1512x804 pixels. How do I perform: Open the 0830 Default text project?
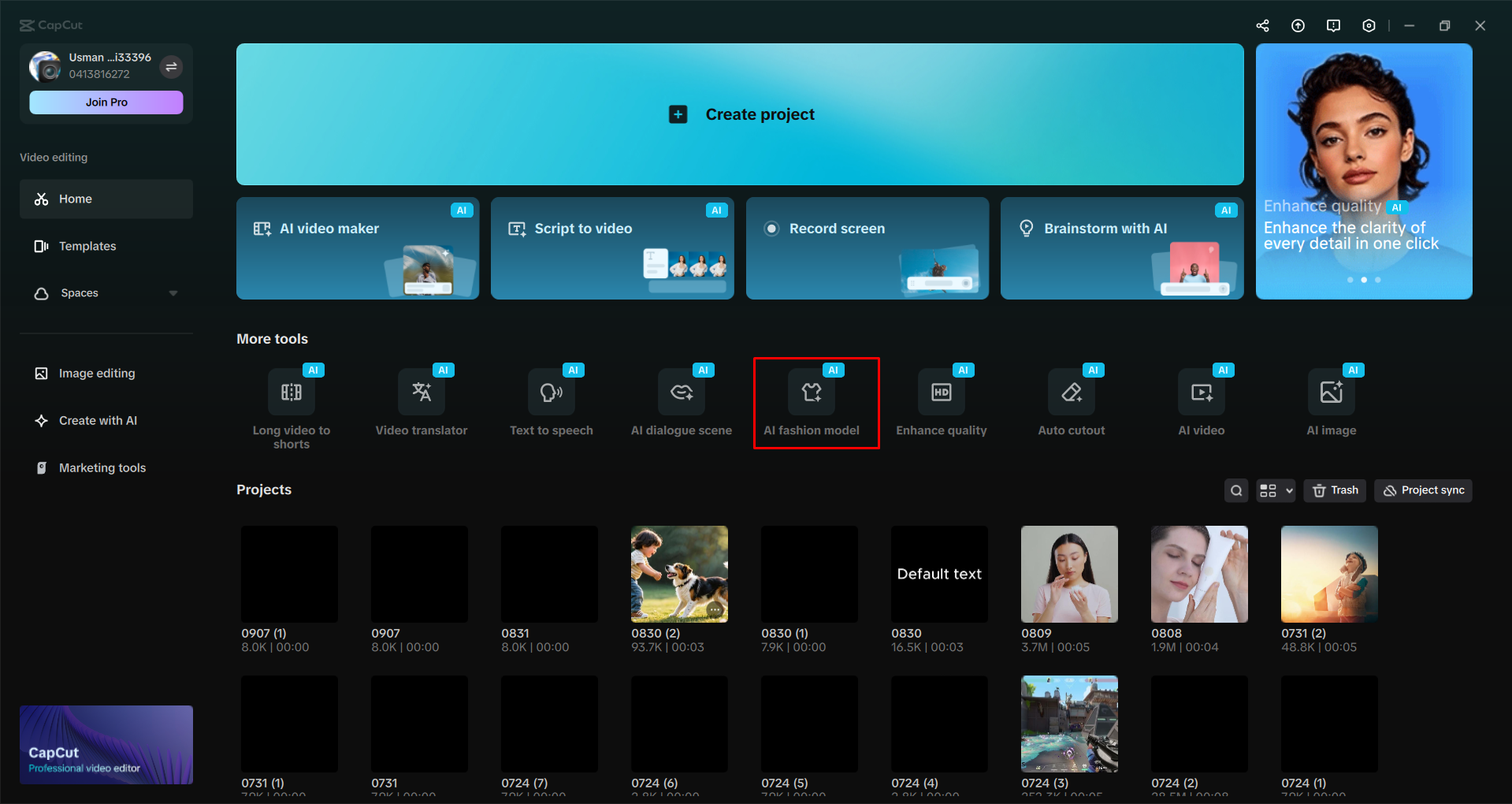pyautogui.click(x=939, y=574)
